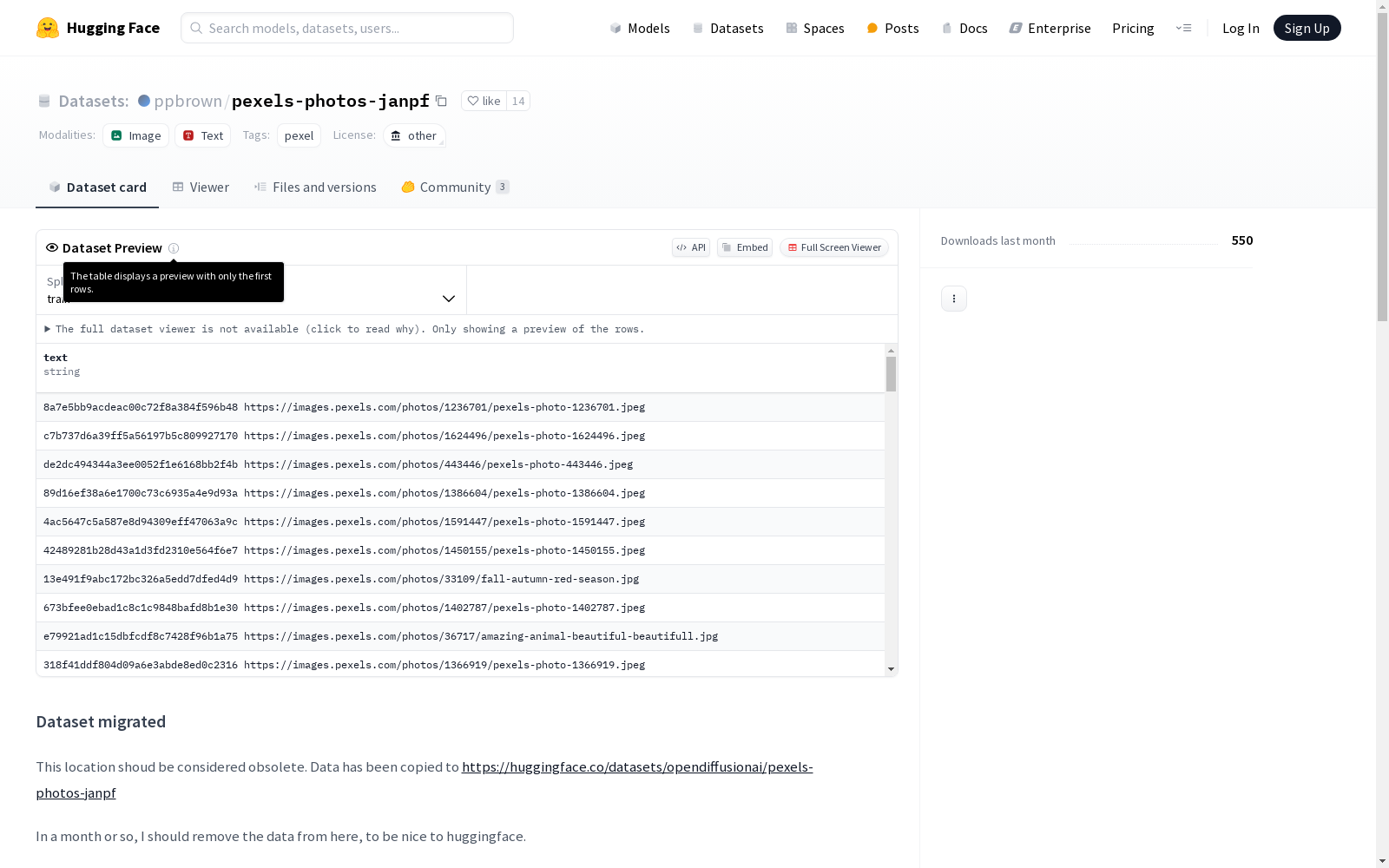Open the API button
This screenshot has width=1389, height=868.
pos(691,247)
